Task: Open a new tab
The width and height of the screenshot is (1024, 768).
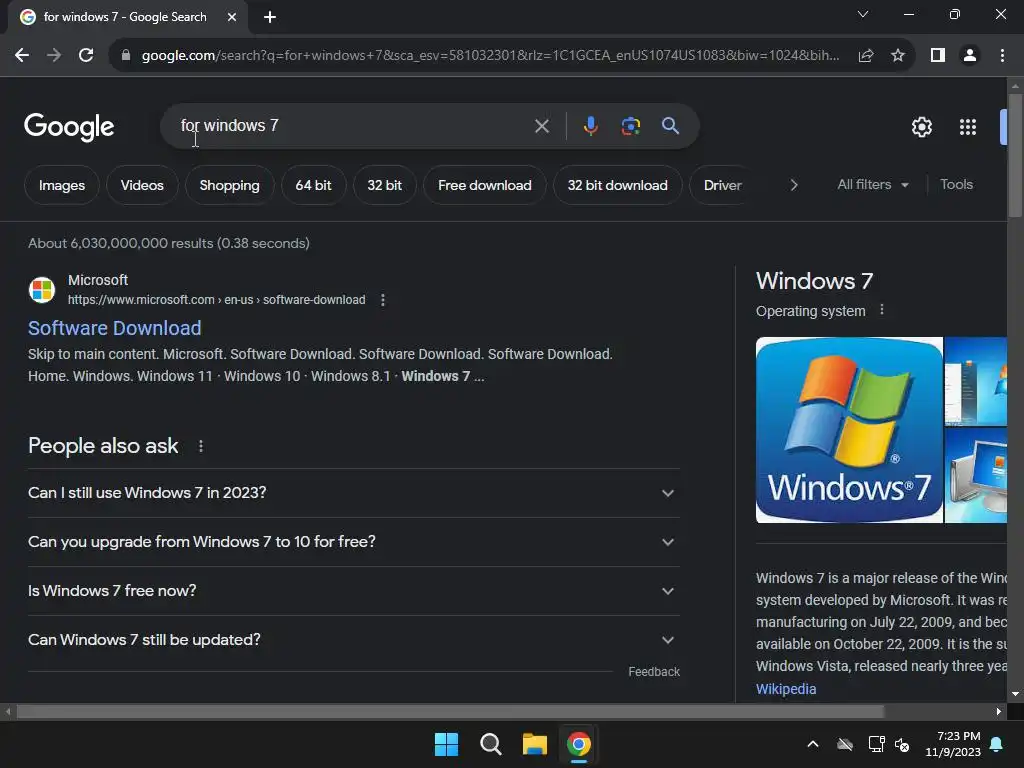Action: (270, 17)
